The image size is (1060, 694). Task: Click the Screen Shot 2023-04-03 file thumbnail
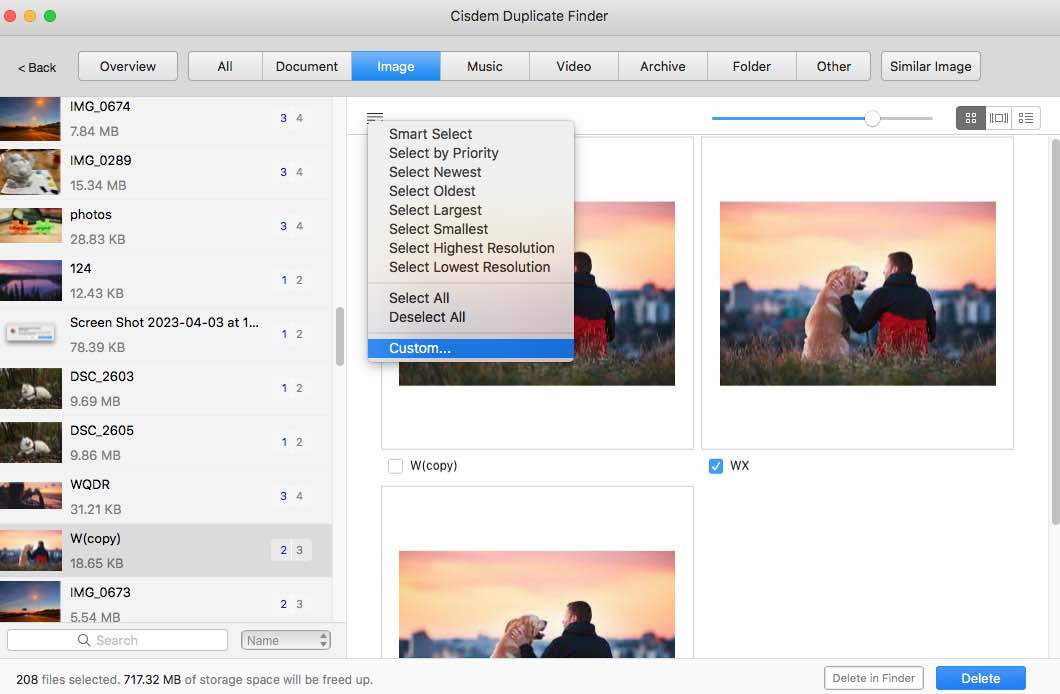click(31, 333)
